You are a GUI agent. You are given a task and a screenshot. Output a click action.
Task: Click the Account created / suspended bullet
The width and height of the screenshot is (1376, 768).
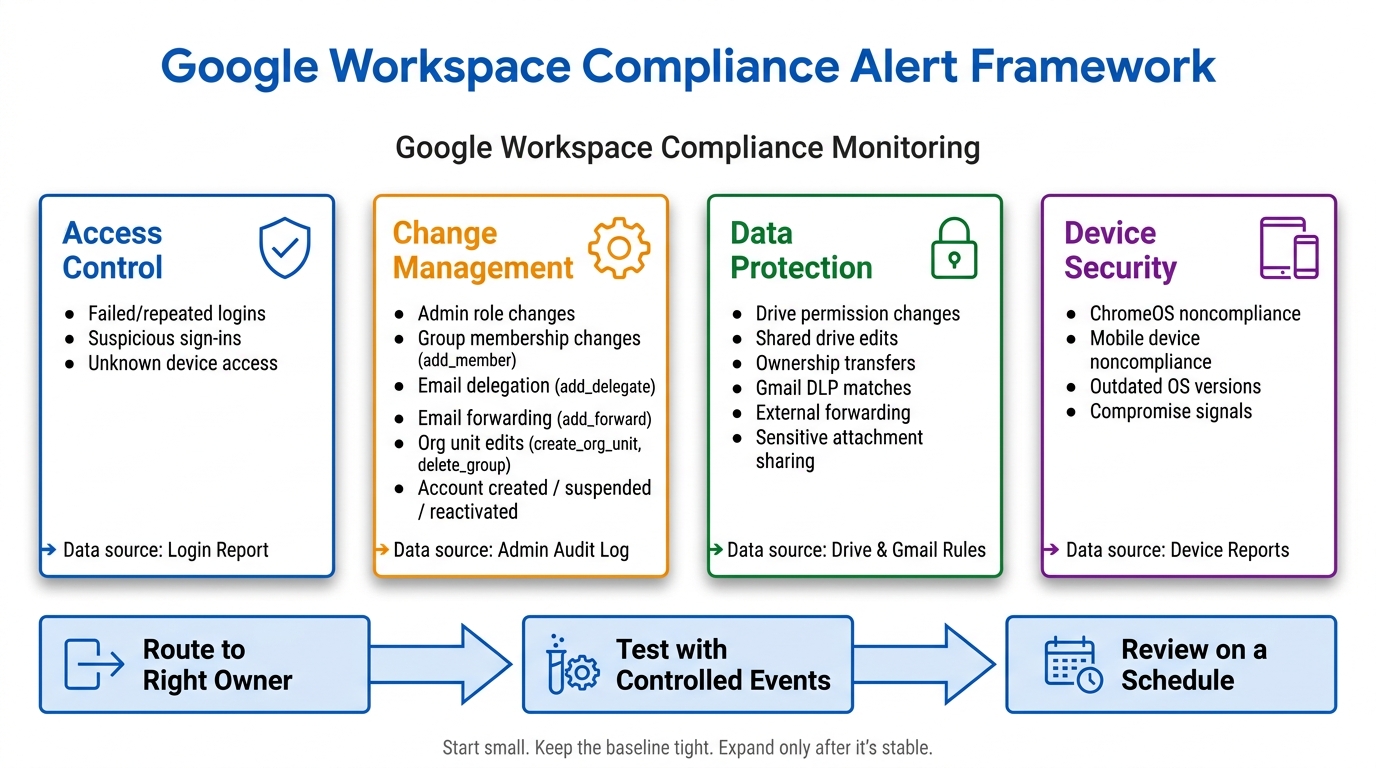click(523, 499)
